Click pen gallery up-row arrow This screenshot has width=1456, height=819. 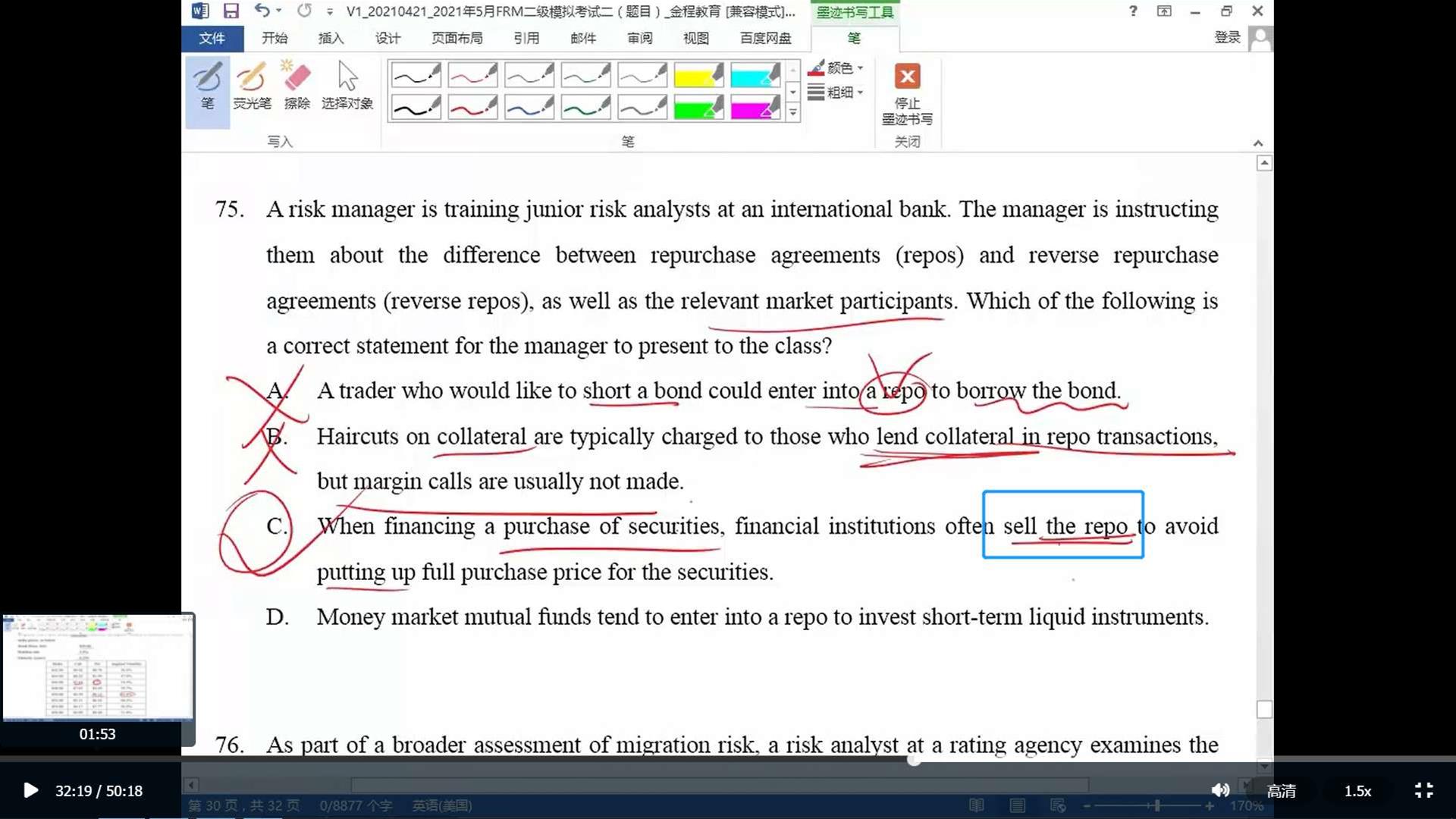click(792, 71)
